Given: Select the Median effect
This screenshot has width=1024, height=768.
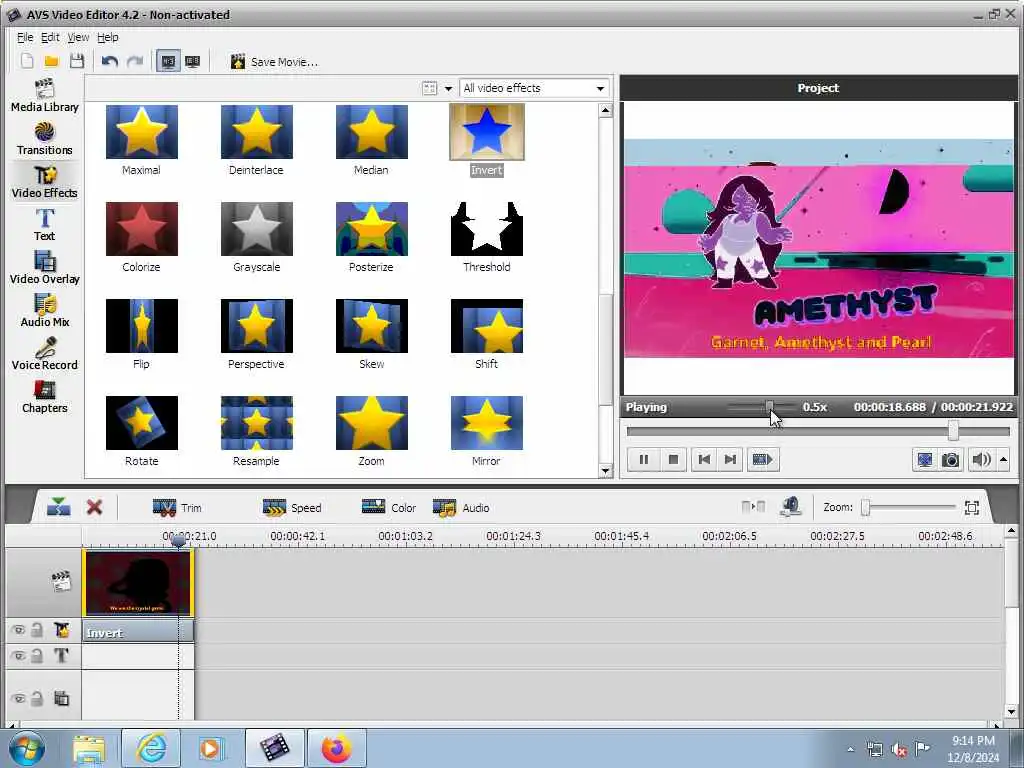Looking at the screenshot, I should [372, 132].
